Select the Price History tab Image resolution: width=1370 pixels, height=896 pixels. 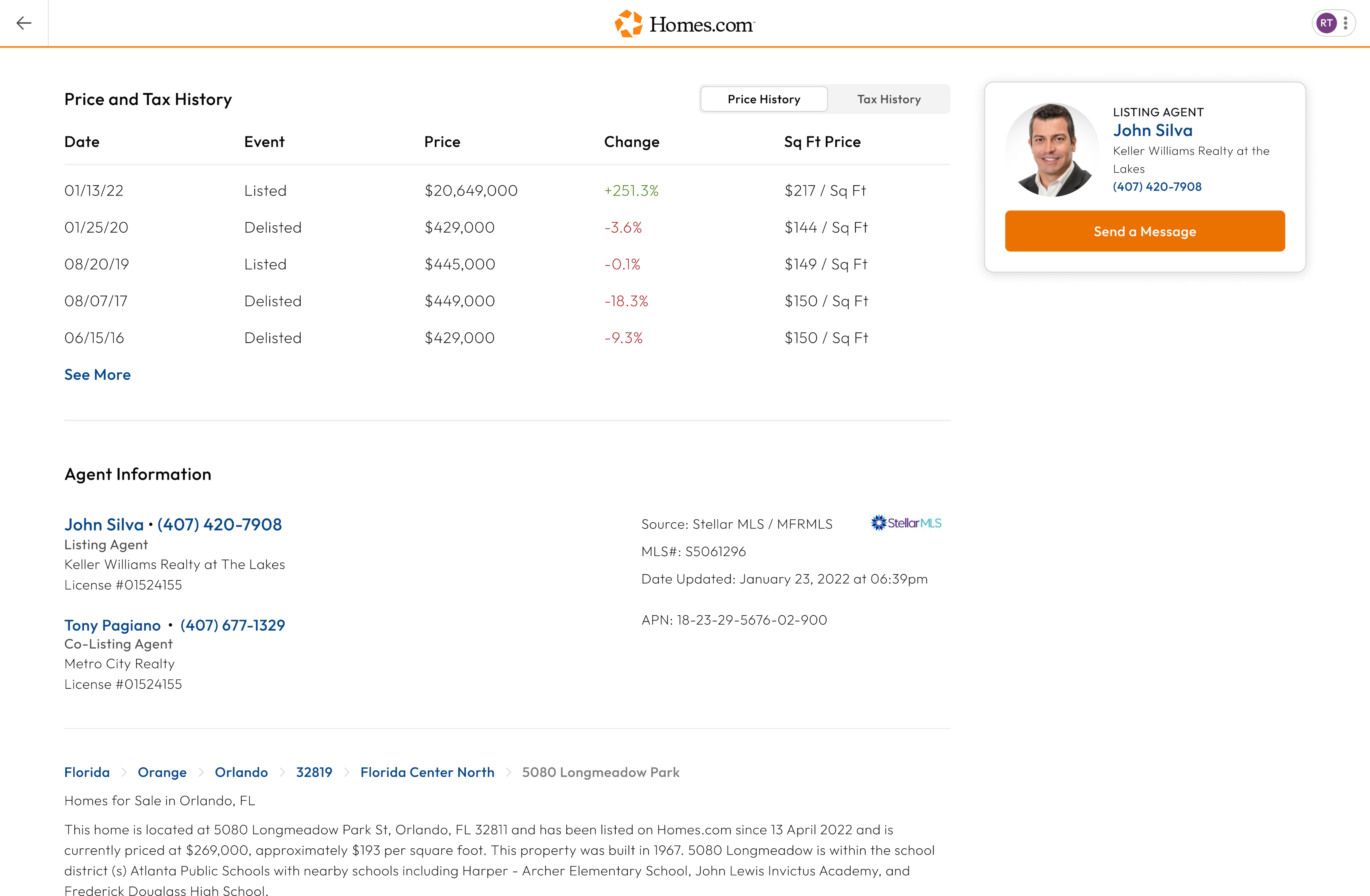coord(763,99)
